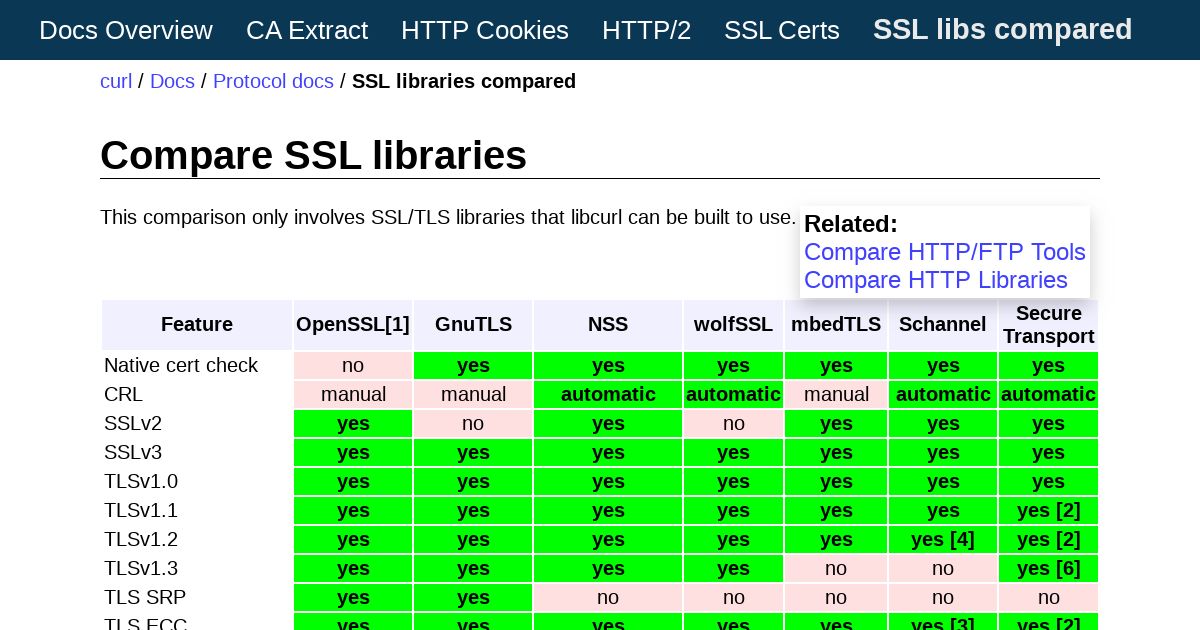Screen dimensions: 1200x630
Task: Click the Compare SSL libraries heading
Action: coord(313,155)
